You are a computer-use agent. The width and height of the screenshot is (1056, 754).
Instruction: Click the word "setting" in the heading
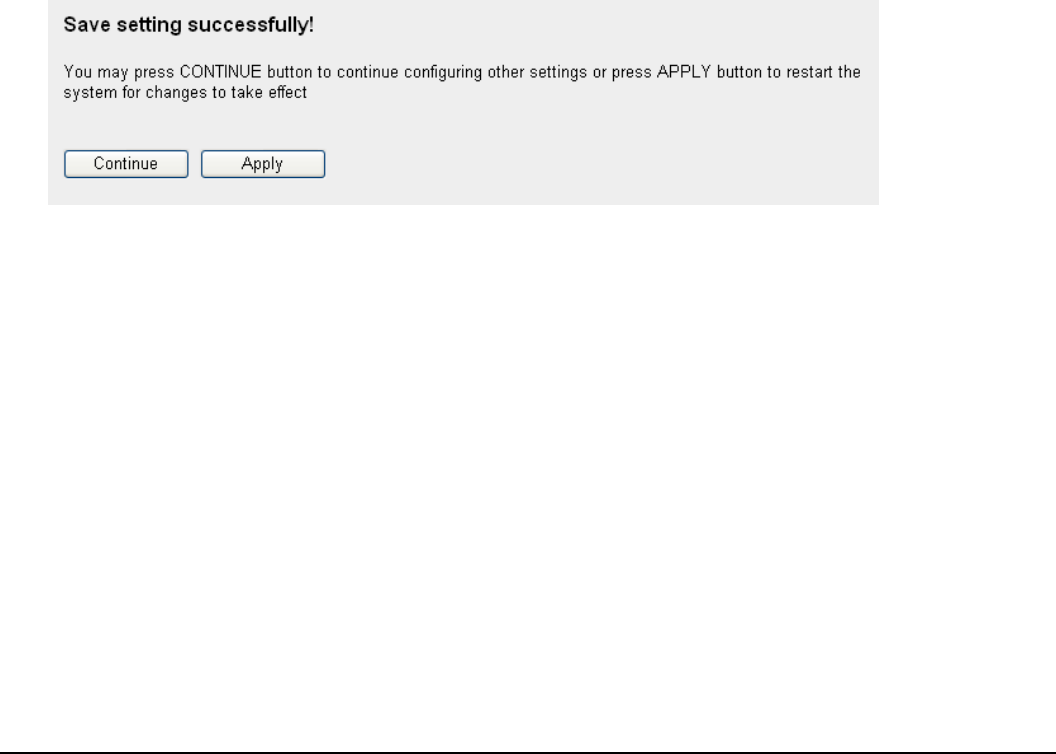click(149, 25)
